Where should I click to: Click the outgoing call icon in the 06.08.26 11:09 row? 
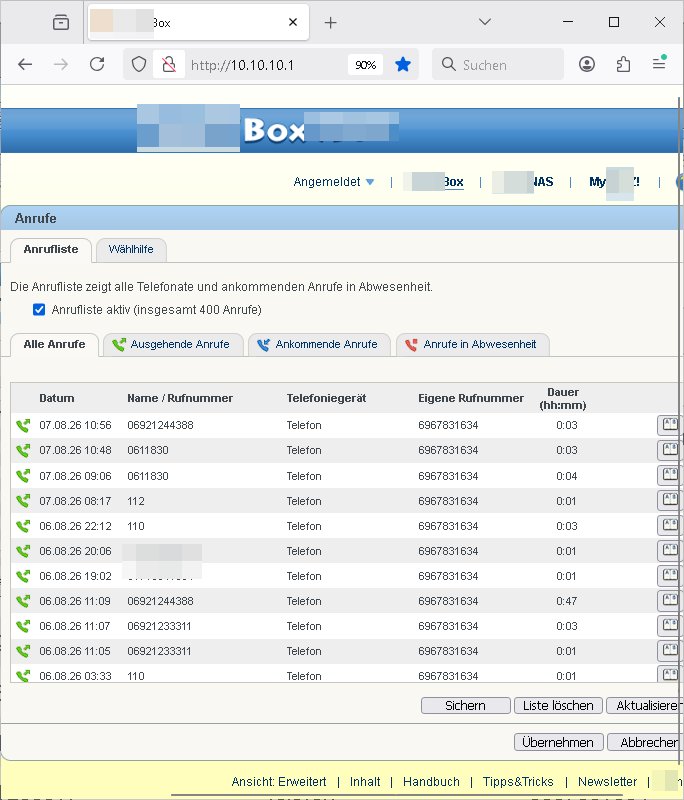[23, 601]
